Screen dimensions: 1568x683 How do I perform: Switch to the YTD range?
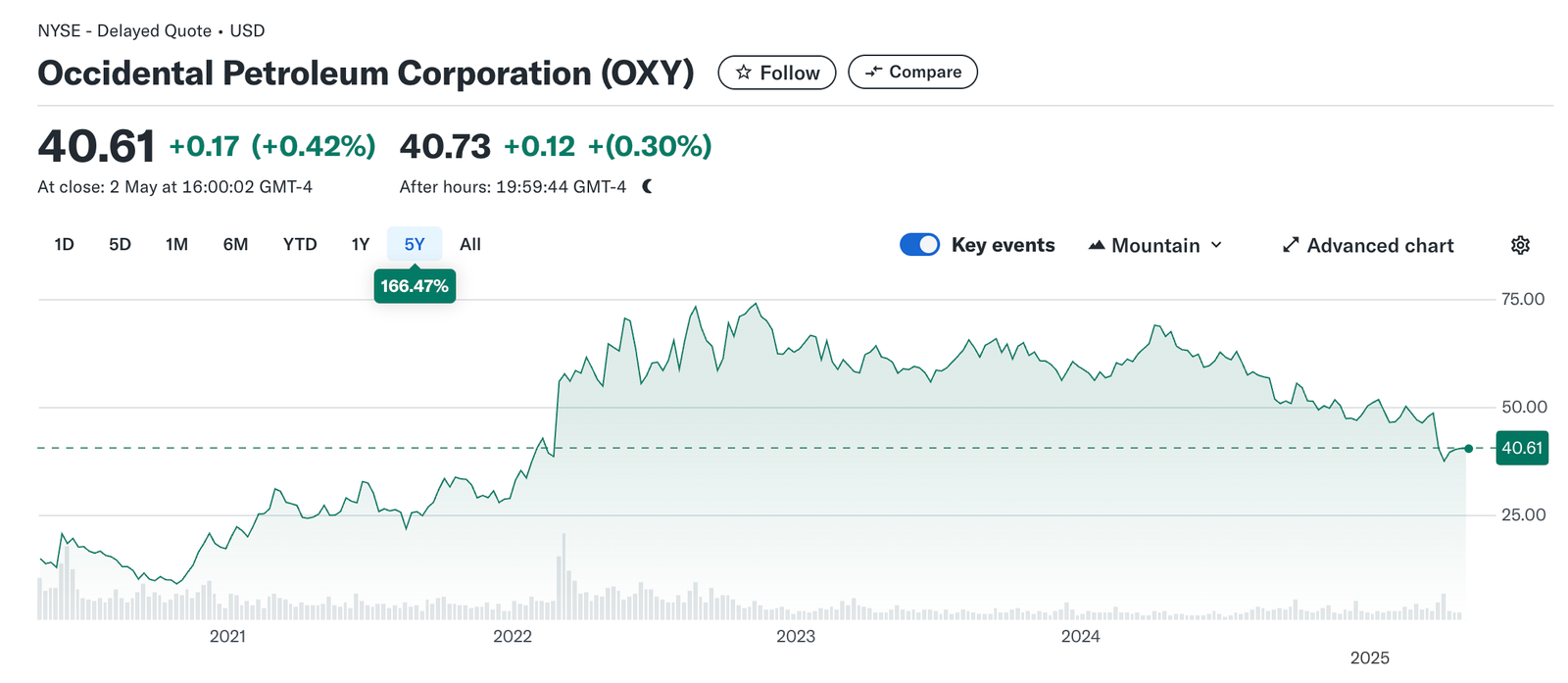(x=299, y=244)
